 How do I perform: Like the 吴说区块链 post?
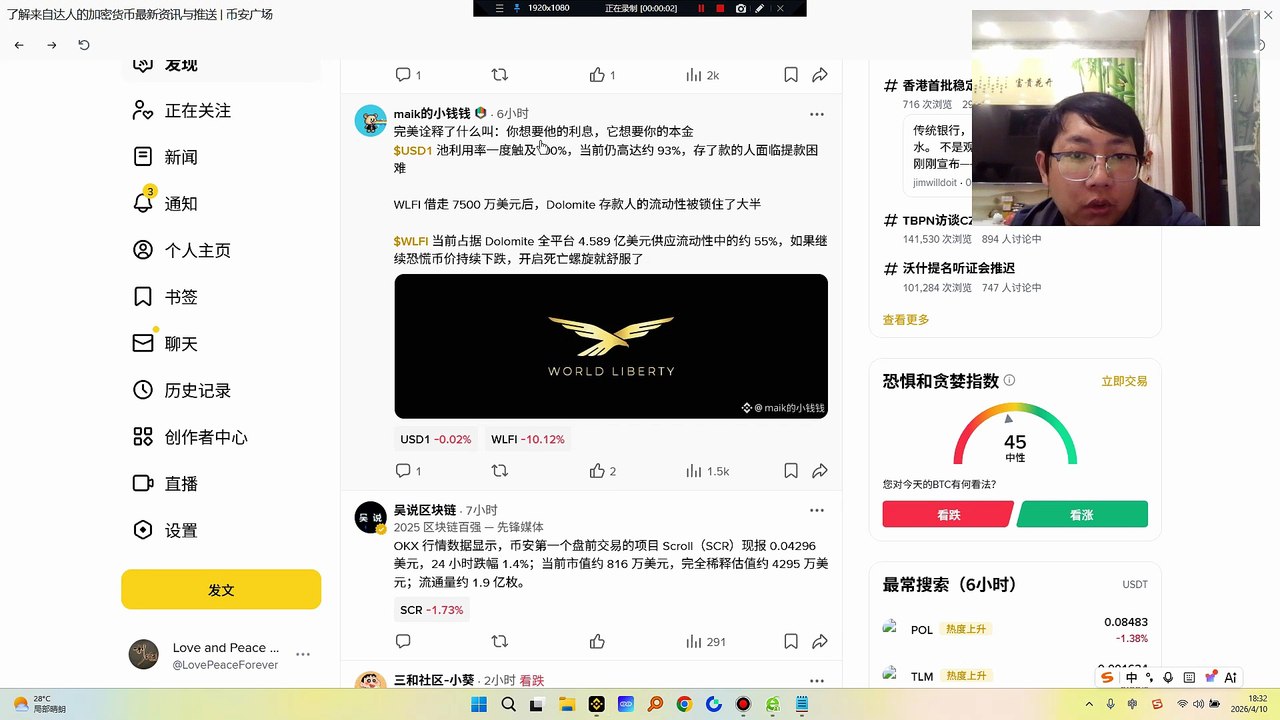(x=597, y=641)
